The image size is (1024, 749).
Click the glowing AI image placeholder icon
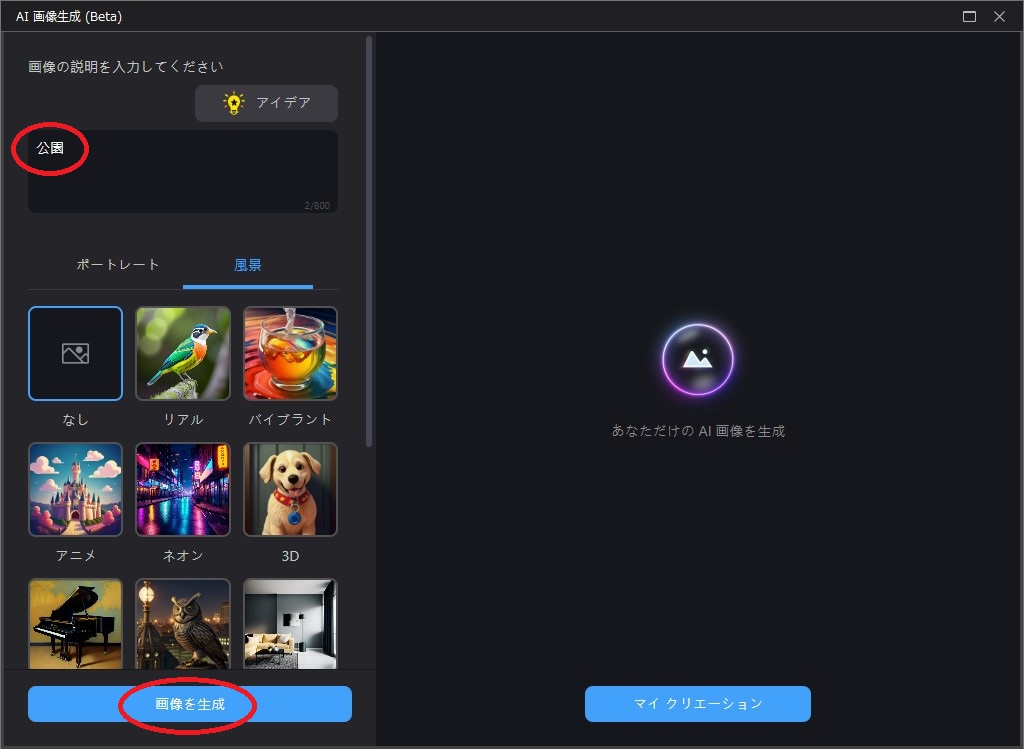point(698,360)
